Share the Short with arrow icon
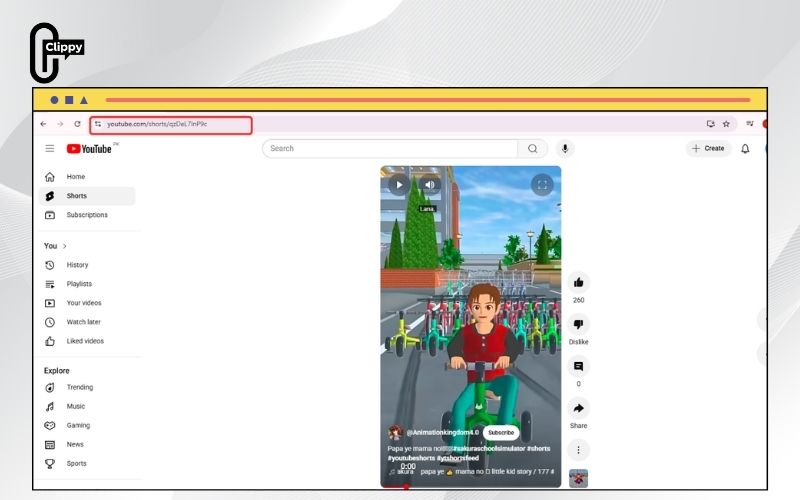The image size is (800, 500). (578, 408)
